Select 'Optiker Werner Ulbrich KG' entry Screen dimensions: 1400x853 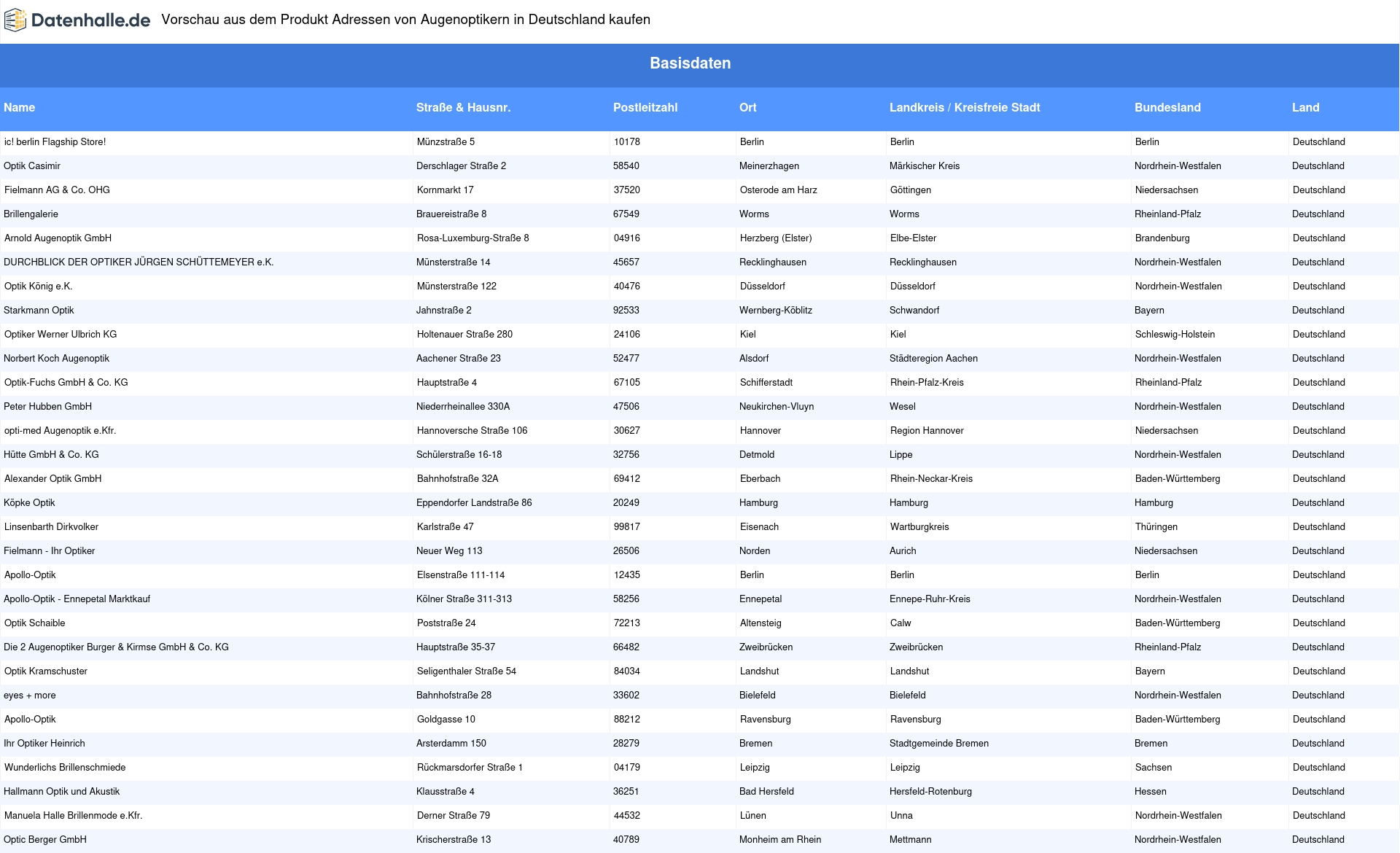point(61,335)
